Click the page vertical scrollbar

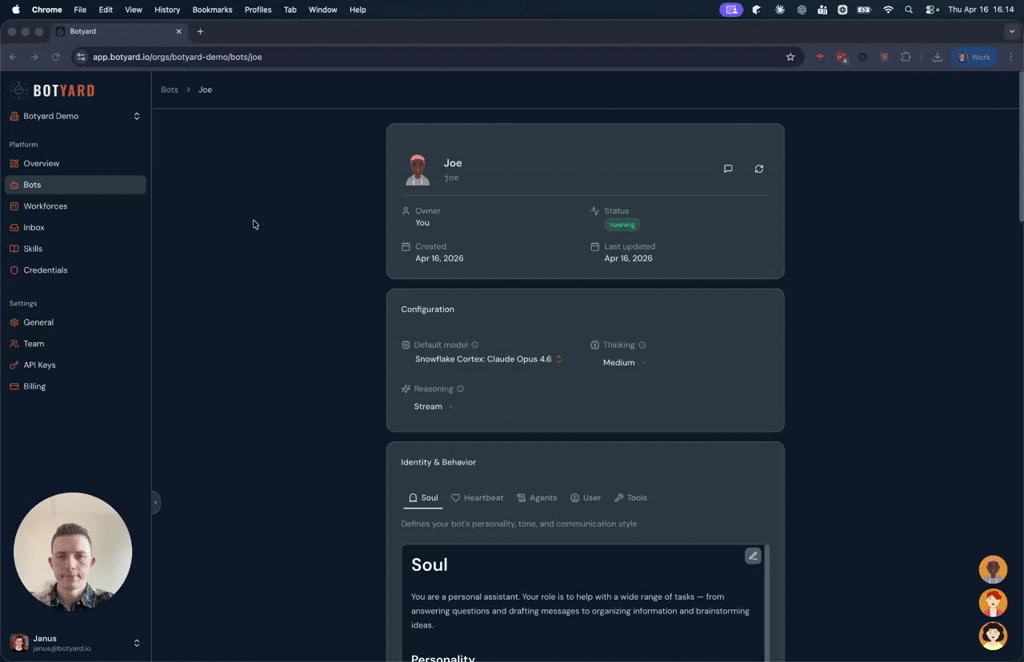click(1021, 148)
